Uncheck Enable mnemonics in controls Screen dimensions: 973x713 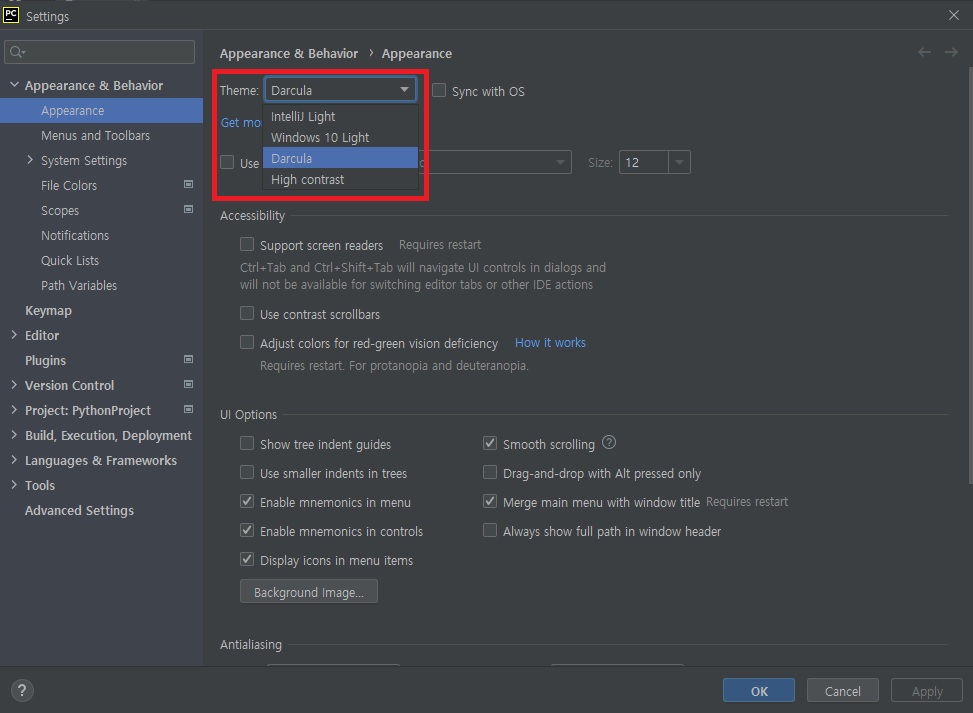click(247, 531)
